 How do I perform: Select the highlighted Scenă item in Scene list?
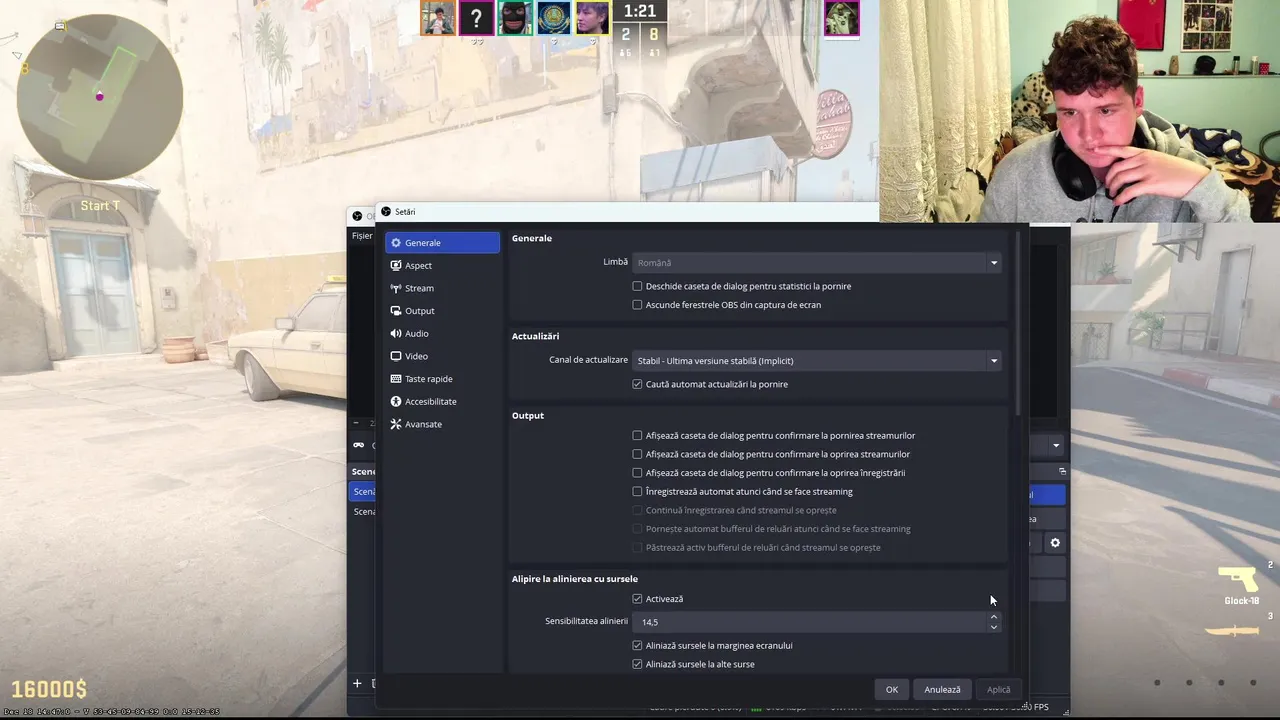point(364,492)
